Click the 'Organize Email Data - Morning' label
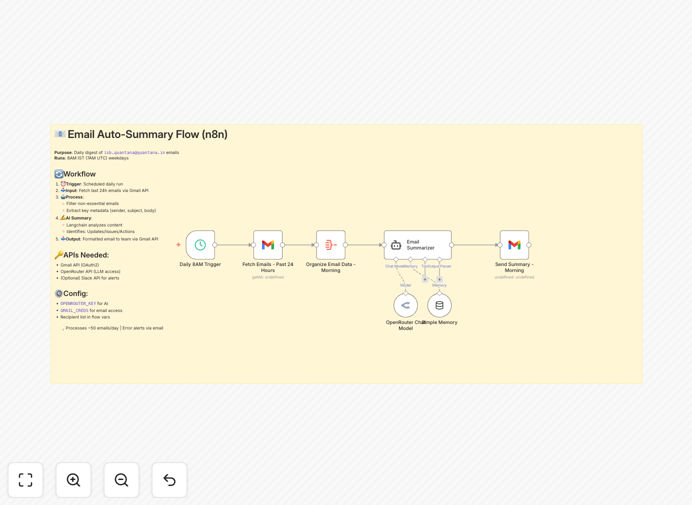The height and width of the screenshot is (505, 692). point(331,267)
